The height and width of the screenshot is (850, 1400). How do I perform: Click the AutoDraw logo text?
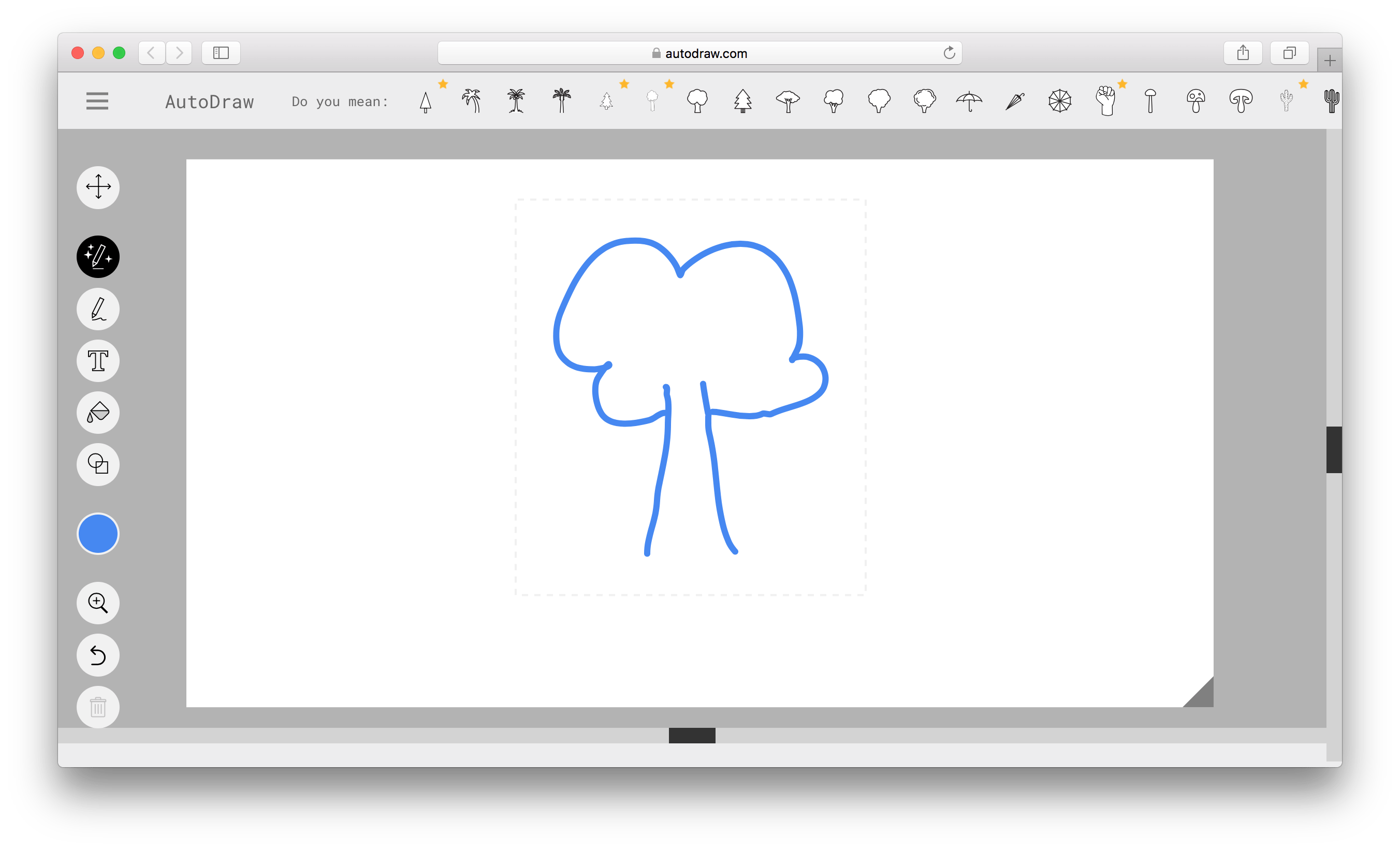coord(210,101)
